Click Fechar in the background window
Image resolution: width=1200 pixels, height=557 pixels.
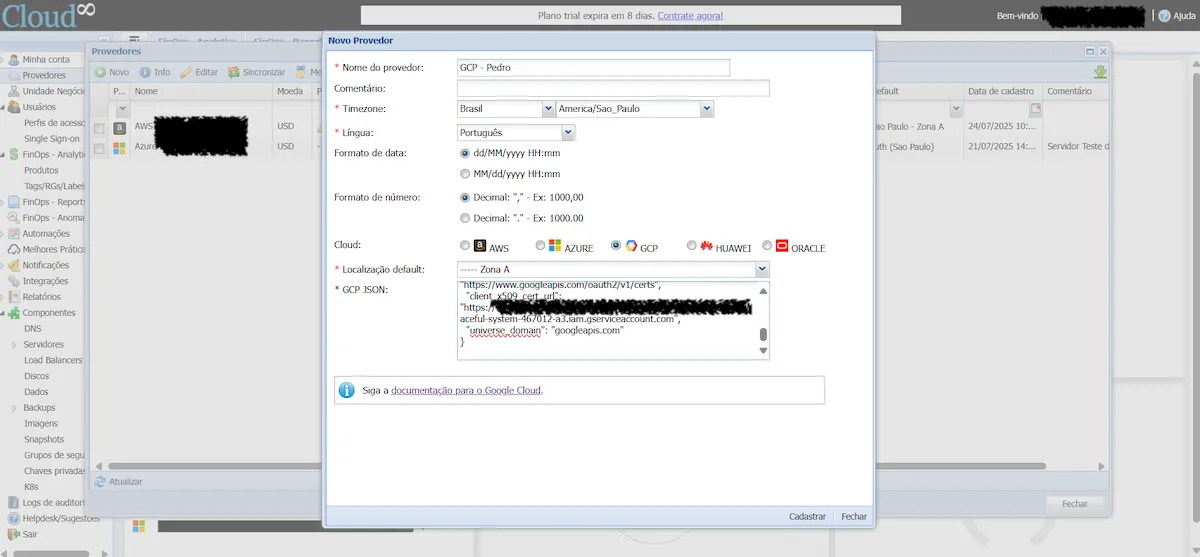click(1075, 504)
